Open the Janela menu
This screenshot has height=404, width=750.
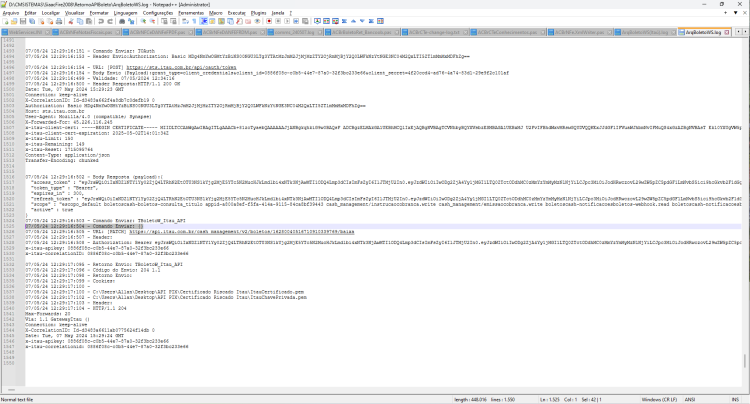(x=278, y=13)
